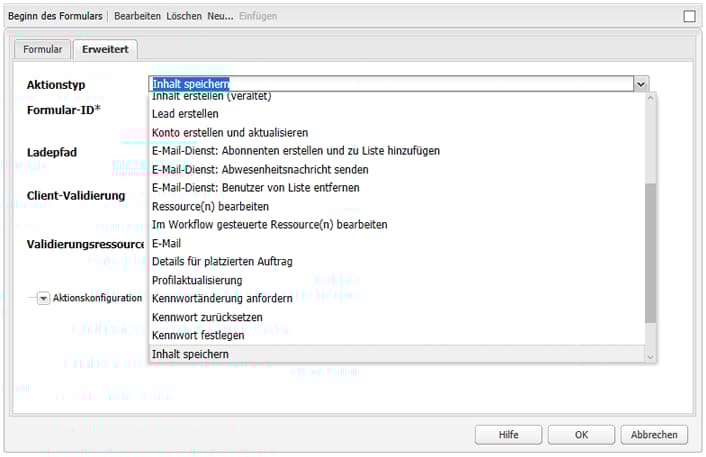Click the Ladepfad label
The height and width of the screenshot is (457, 706).
[x=52, y=152]
